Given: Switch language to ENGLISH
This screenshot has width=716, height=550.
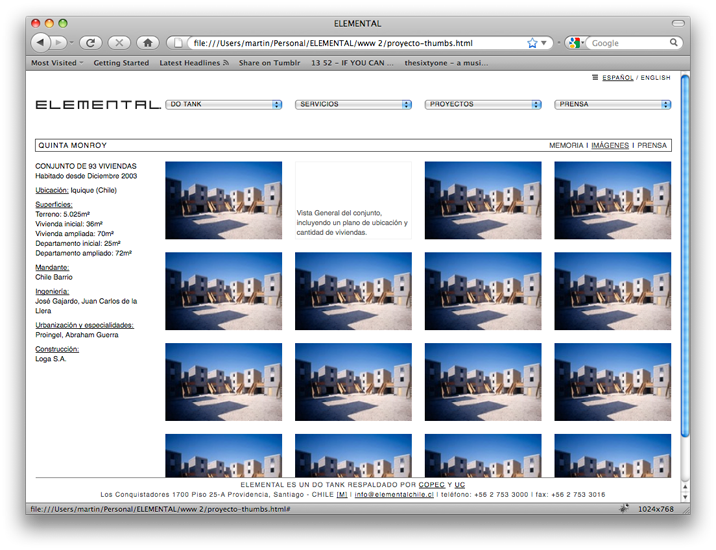Looking at the screenshot, I should (655, 78).
